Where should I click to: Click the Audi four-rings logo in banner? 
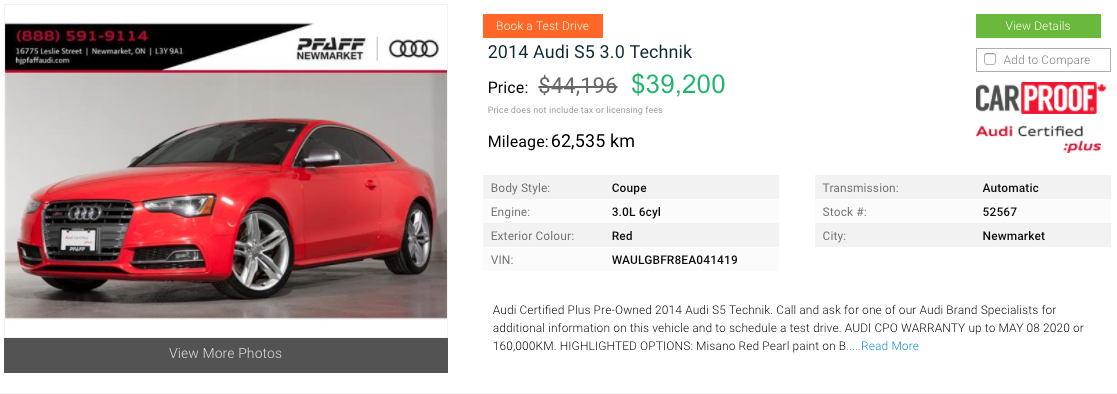click(413, 48)
